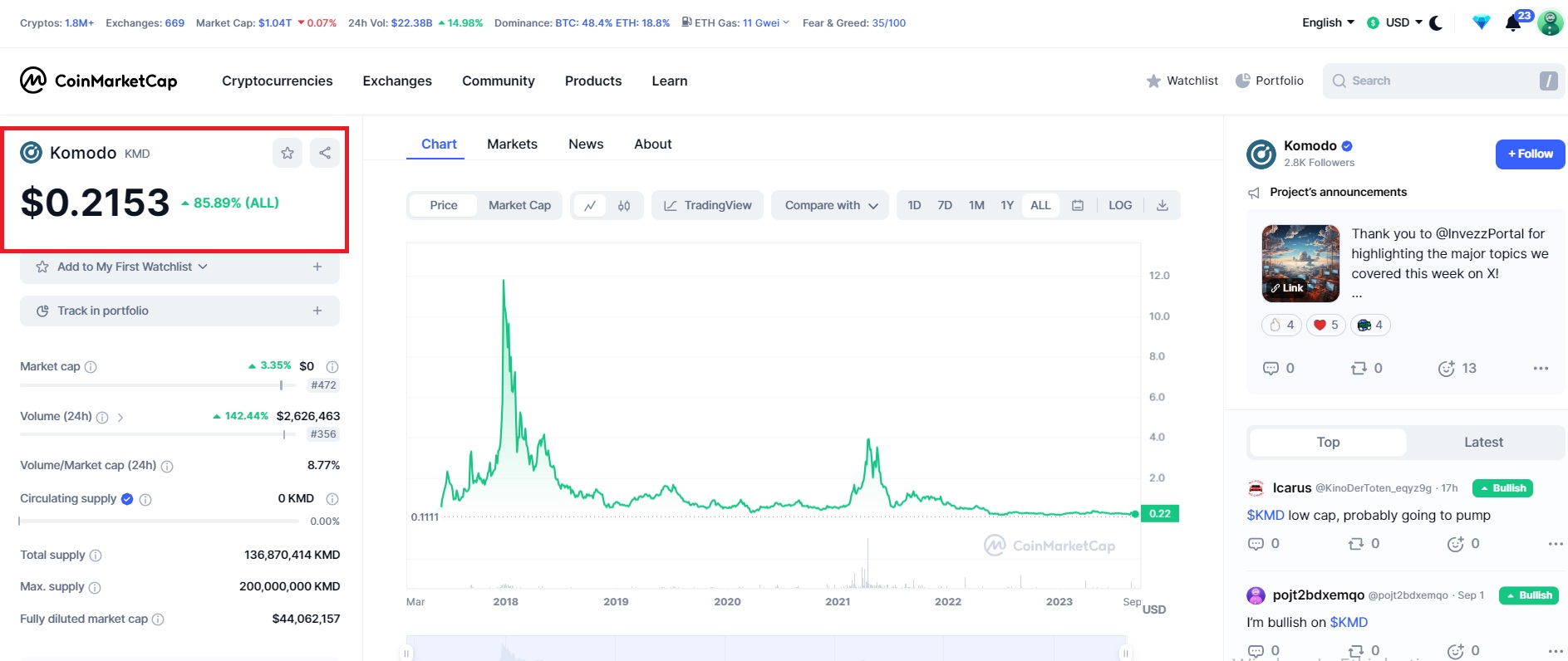Star Komodo to add to watchlist

click(288, 153)
